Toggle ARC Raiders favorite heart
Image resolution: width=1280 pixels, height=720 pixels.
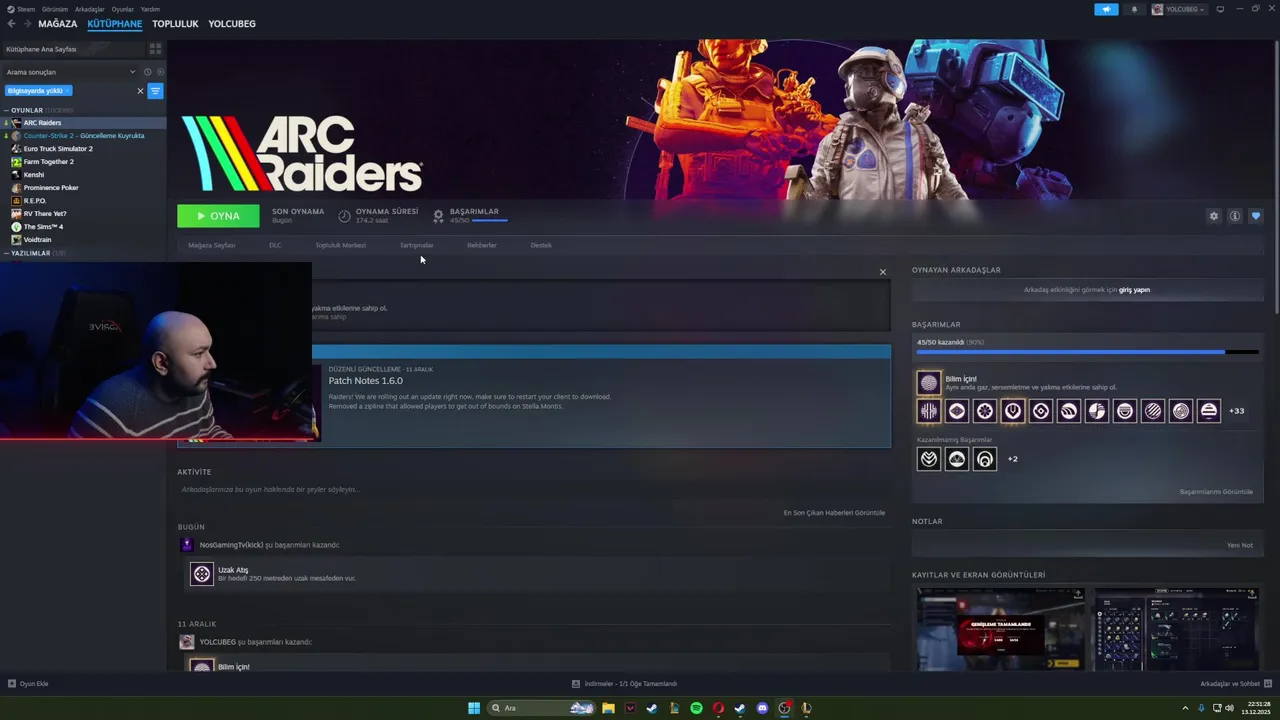click(1256, 216)
